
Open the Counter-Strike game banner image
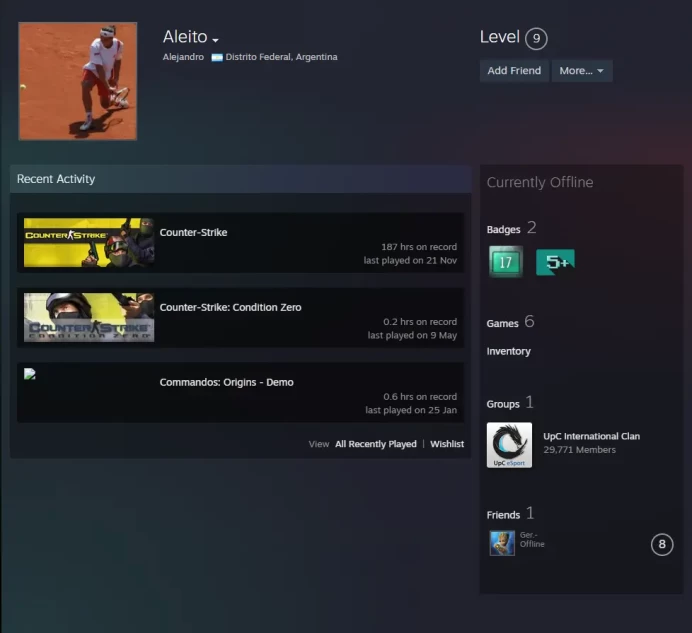pyautogui.click(x=89, y=242)
